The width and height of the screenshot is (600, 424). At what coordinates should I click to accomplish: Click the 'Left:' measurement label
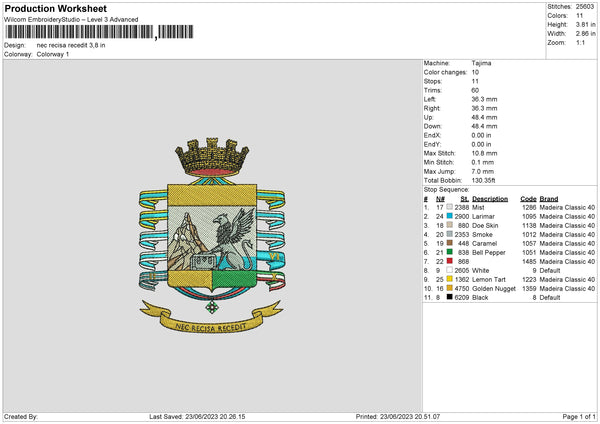430,99
